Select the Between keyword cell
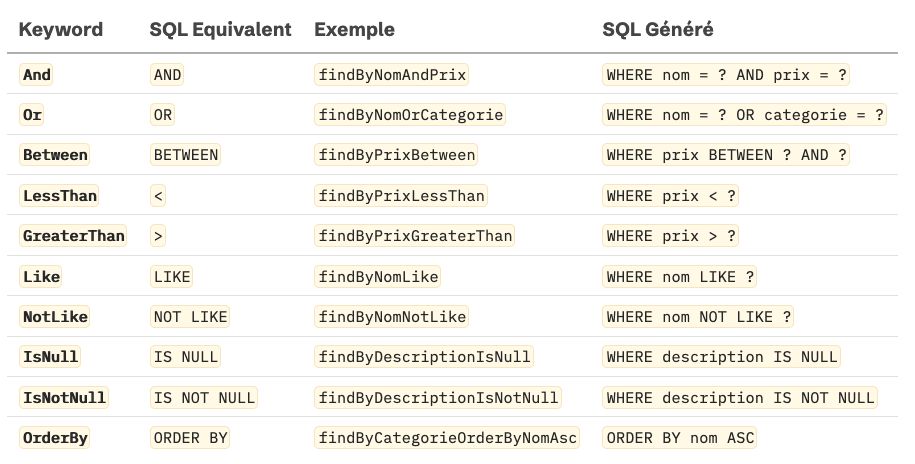Viewport: 915px width, 464px height. (55, 155)
